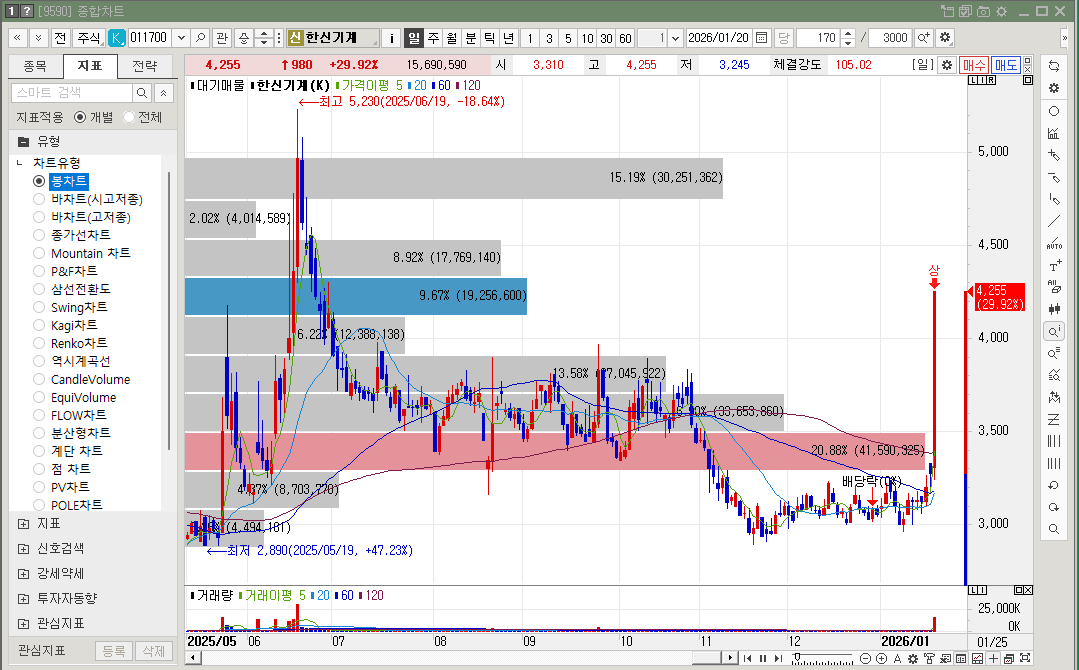The height and width of the screenshot is (670, 1079).
Task: Click the camera capture icon in title bar
Action: point(983,11)
